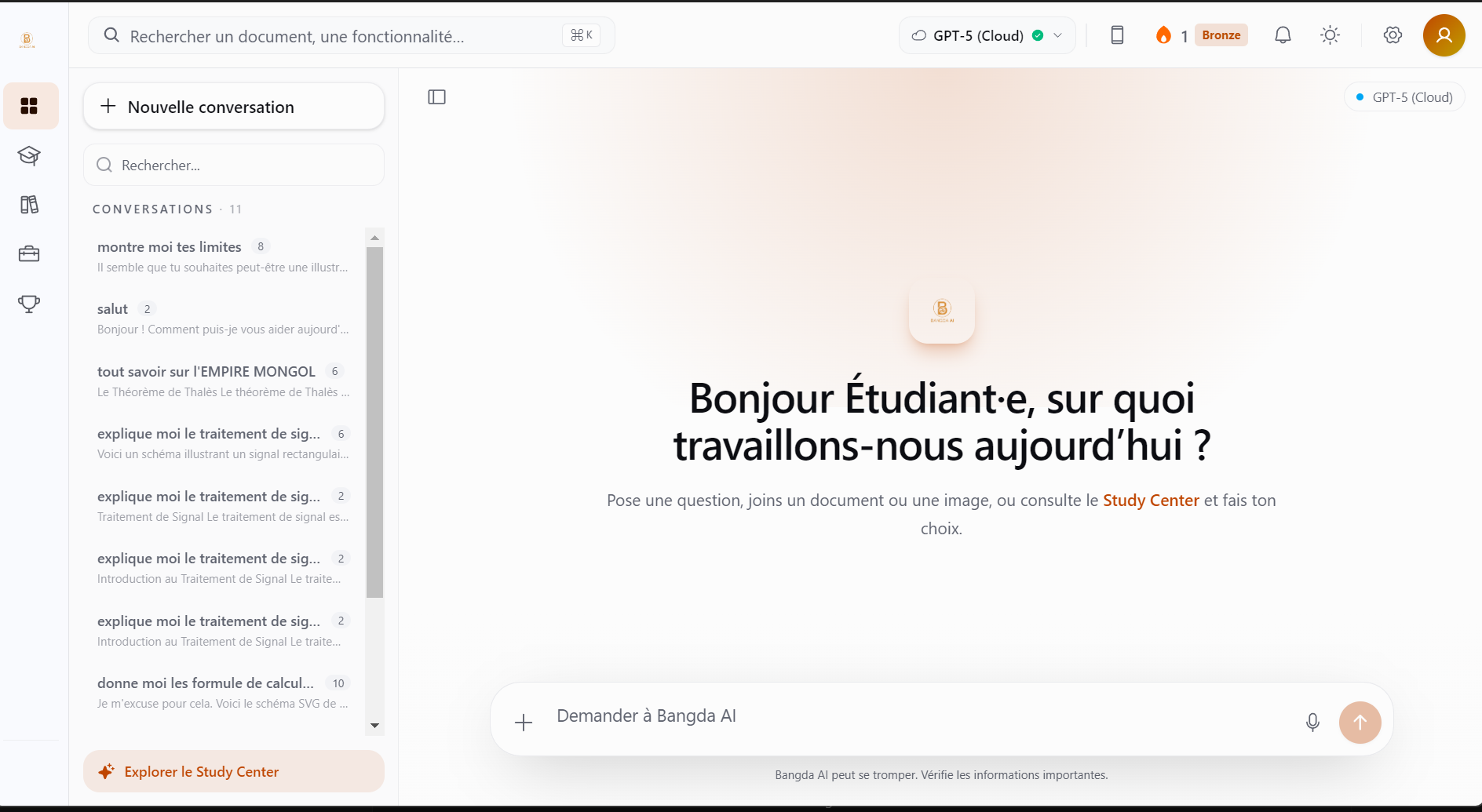Click the mobile device icon in header
The image size is (1482, 812).
[x=1117, y=35]
